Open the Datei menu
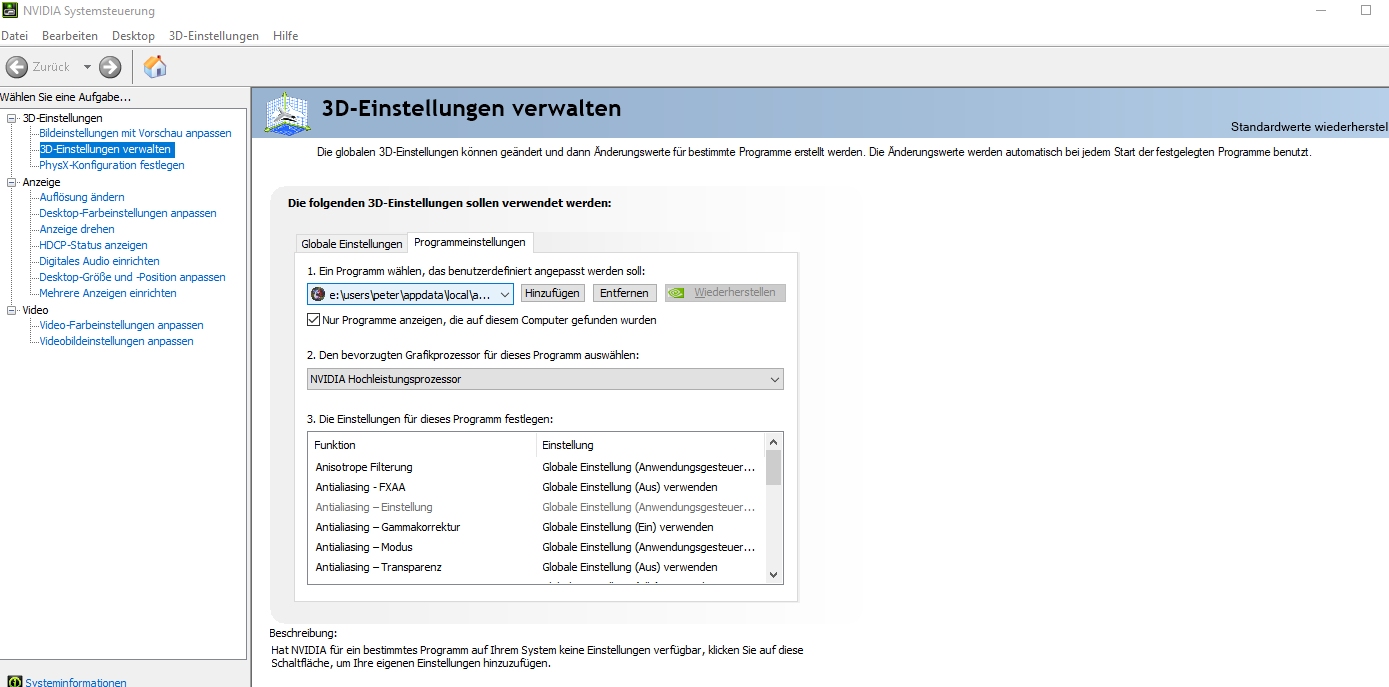The height and width of the screenshot is (687, 1389). coord(14,36)
